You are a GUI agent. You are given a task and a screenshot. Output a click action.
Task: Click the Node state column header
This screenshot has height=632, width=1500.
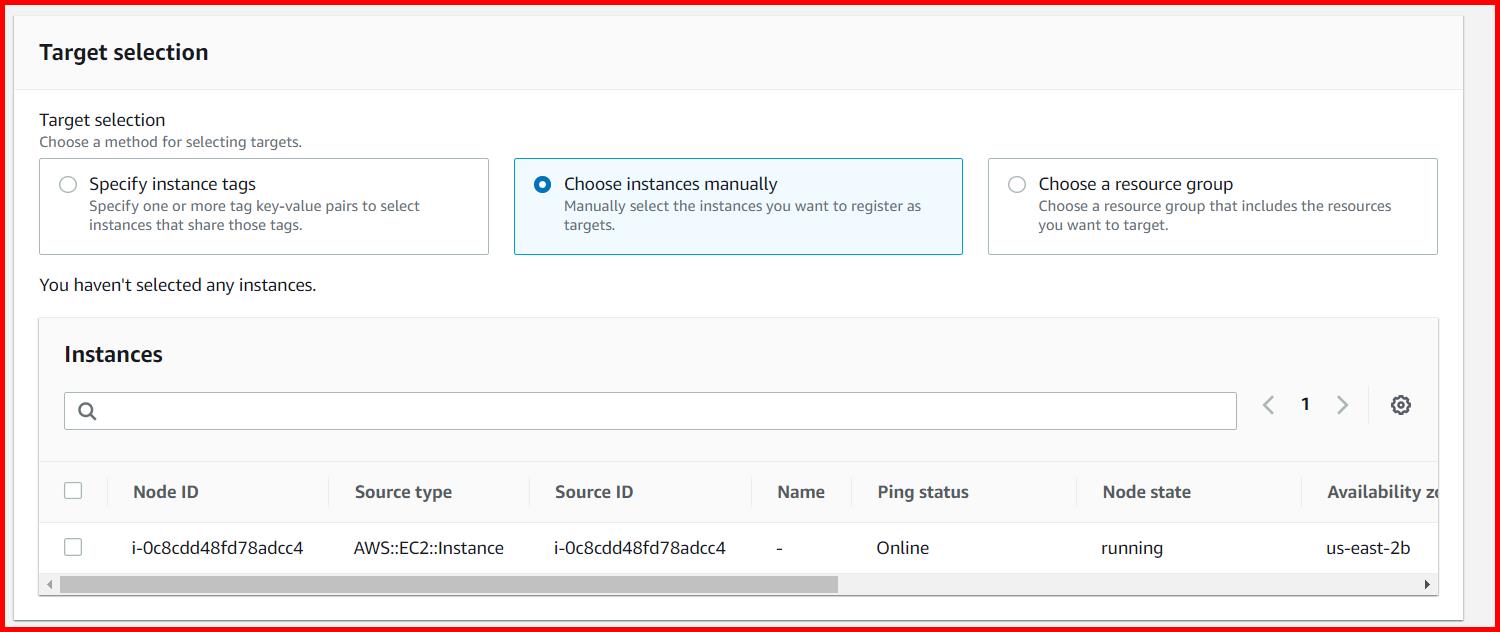[1146, 491]
